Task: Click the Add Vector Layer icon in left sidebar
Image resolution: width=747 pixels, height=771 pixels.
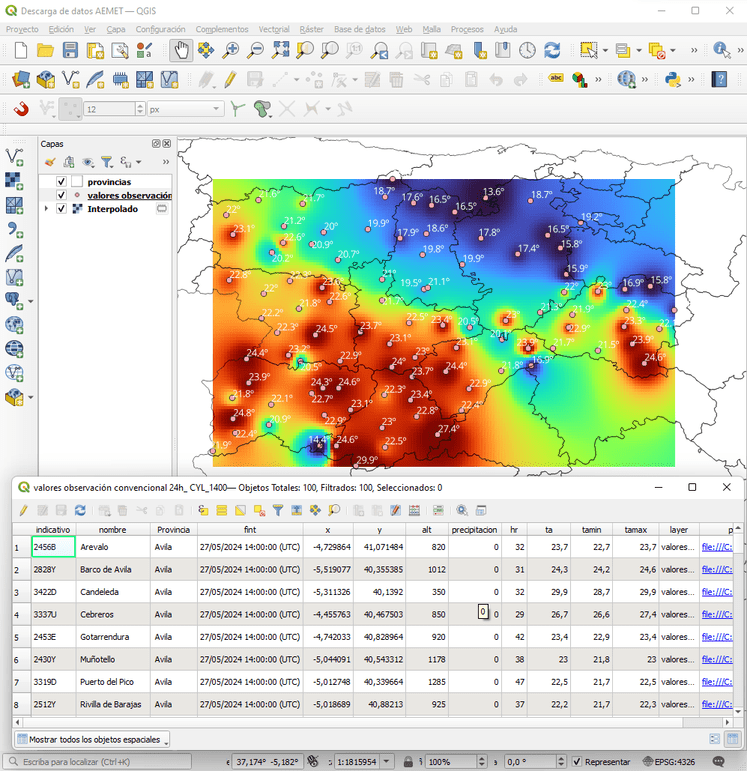Action: (14, 157)
